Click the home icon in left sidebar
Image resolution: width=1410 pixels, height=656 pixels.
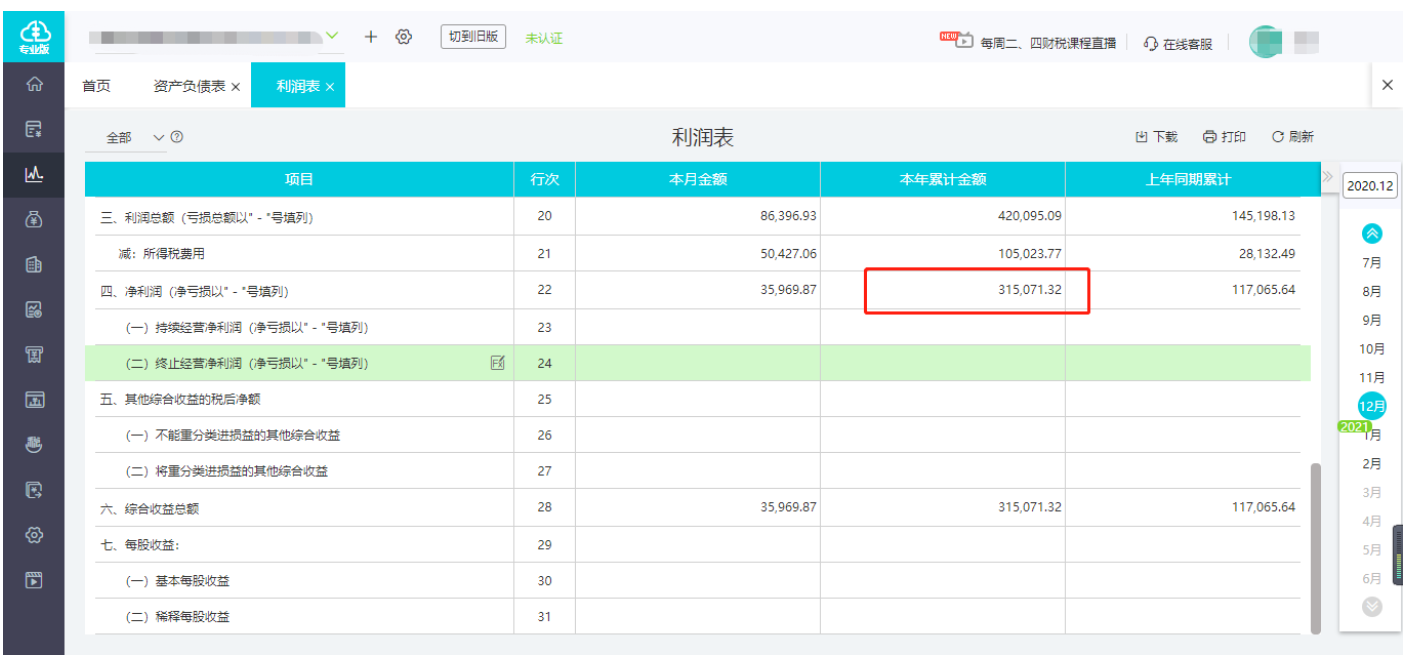point(34,85)
